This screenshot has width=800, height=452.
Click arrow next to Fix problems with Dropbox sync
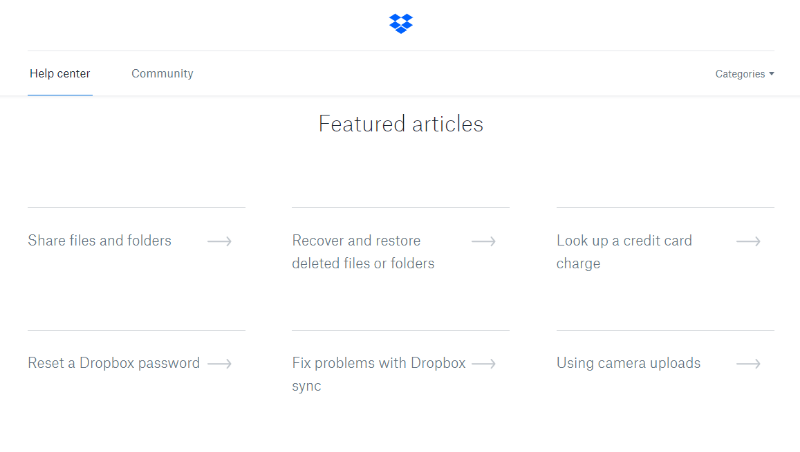point(484,363)
